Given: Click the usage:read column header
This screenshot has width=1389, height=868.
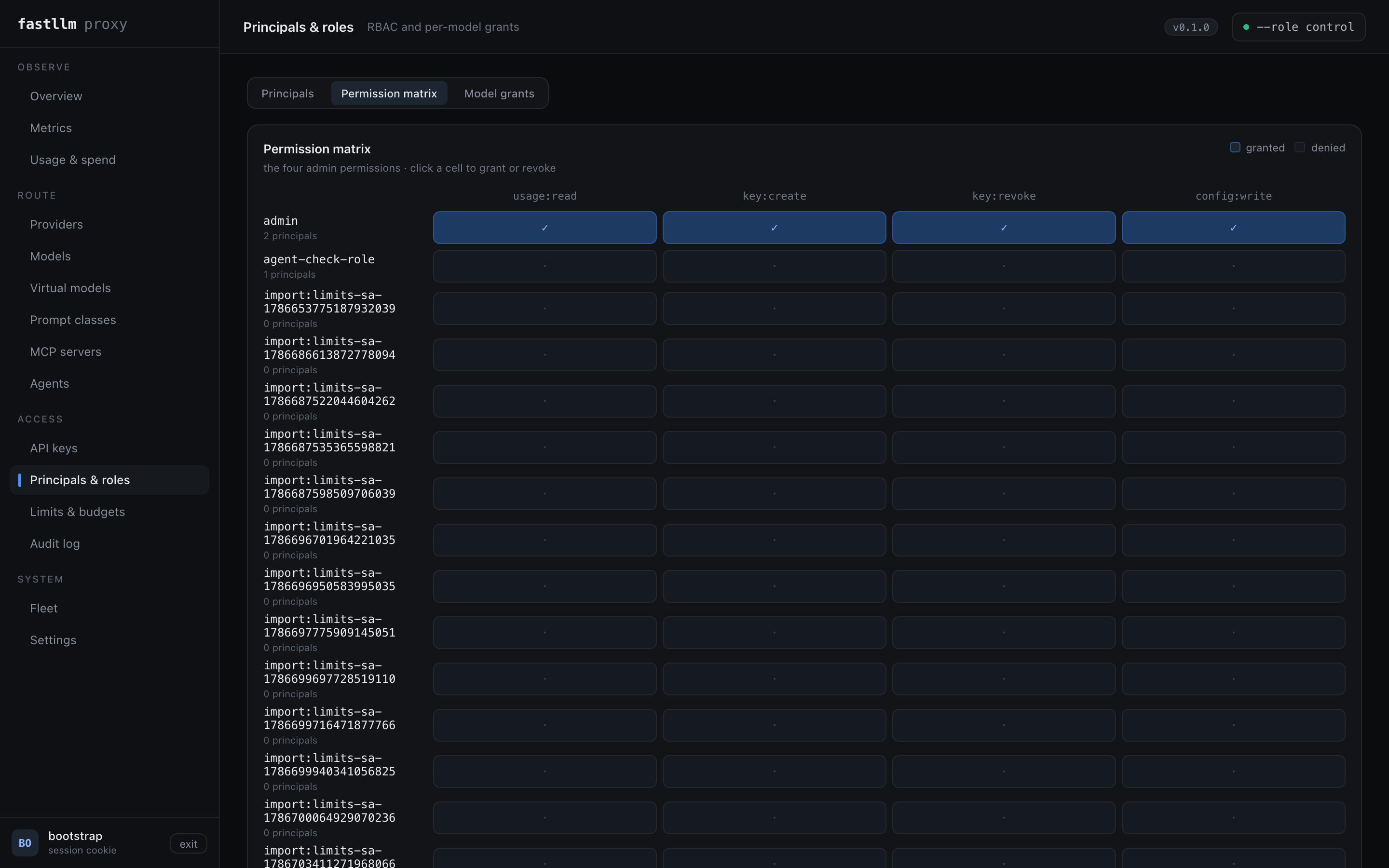Looking at the screenshot, I should tap(545, 196).
